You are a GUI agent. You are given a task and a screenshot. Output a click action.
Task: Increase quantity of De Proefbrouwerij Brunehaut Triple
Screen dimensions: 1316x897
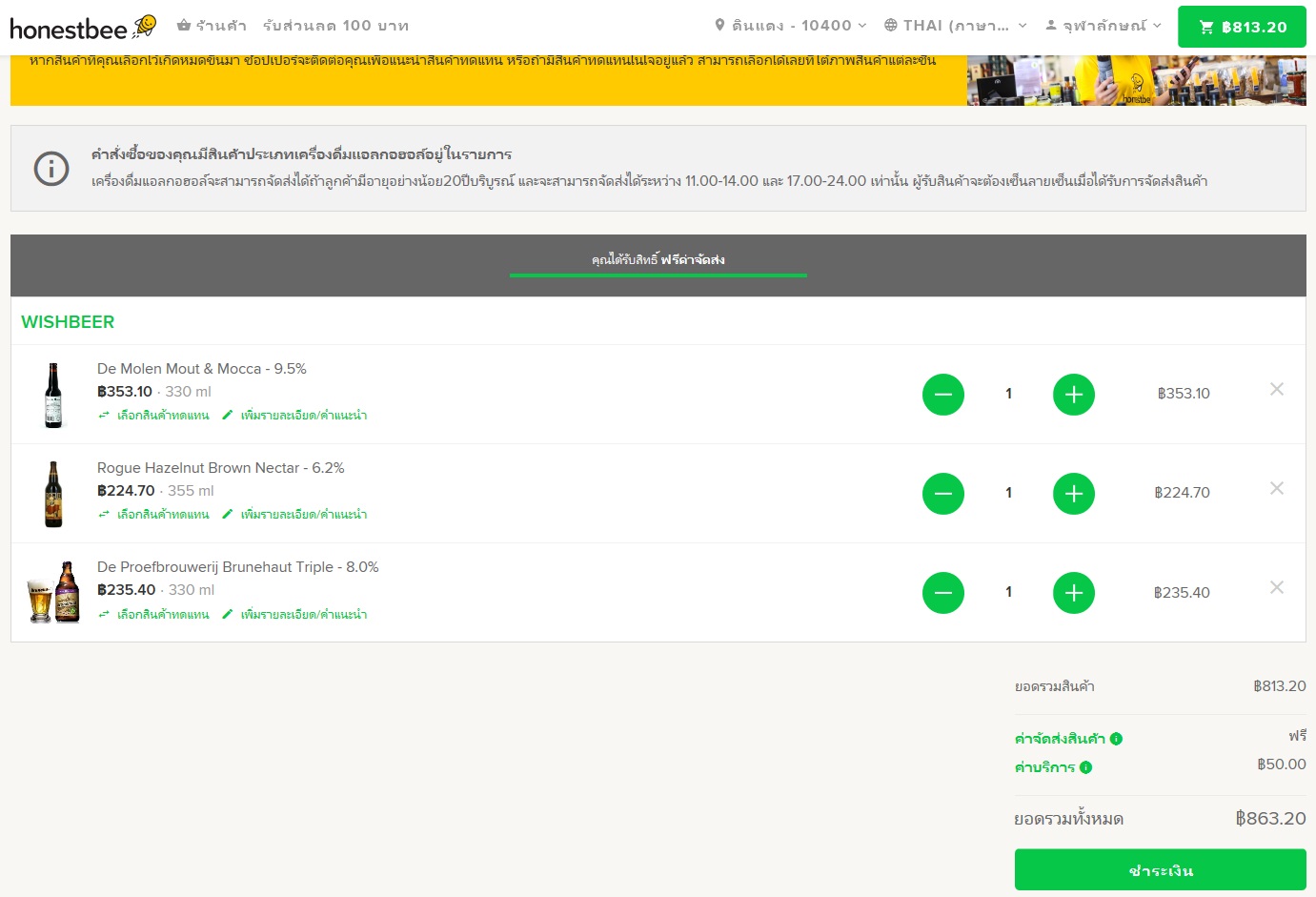(1074, 593)
